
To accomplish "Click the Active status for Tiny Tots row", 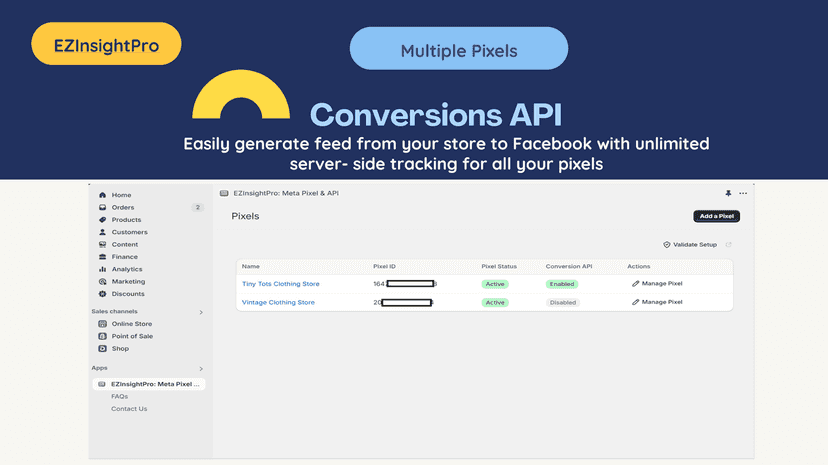I will coord(495,284).
